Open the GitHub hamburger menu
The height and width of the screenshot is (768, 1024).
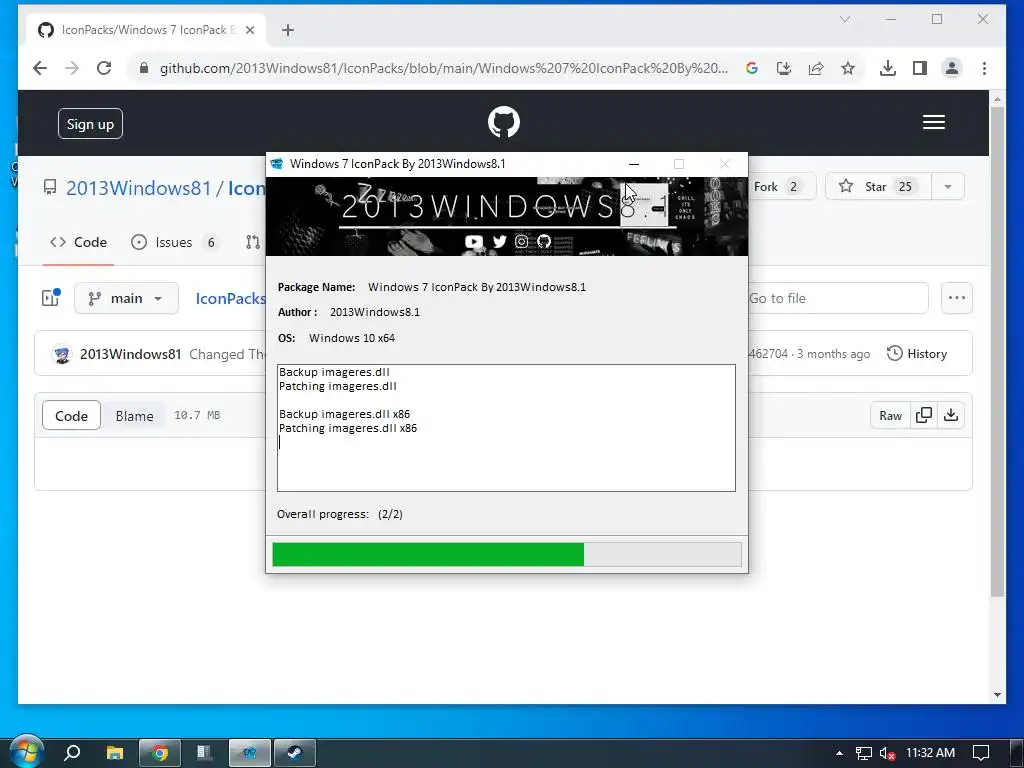point(933,122)
